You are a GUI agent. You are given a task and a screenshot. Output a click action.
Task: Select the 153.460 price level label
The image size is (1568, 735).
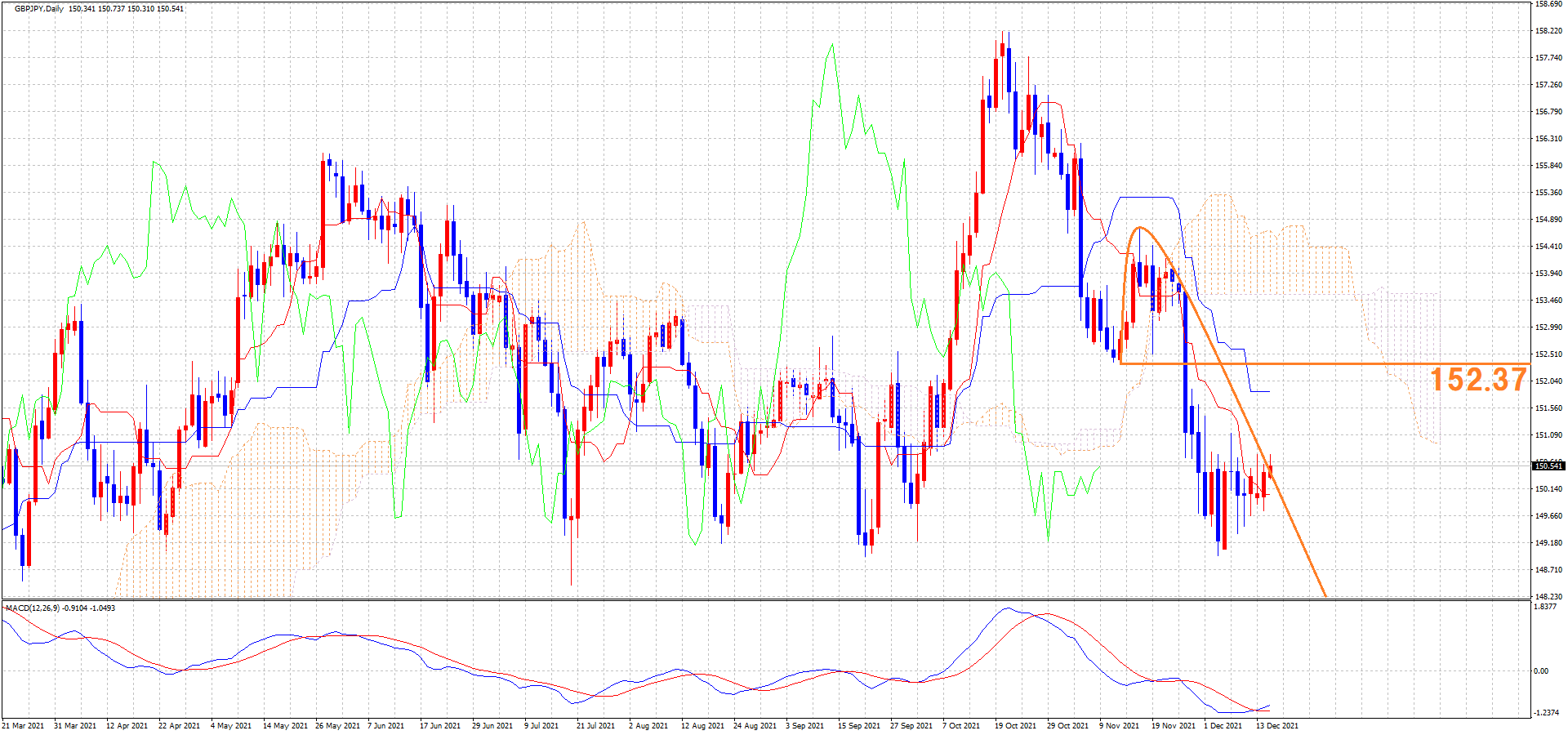(1549, 301)
